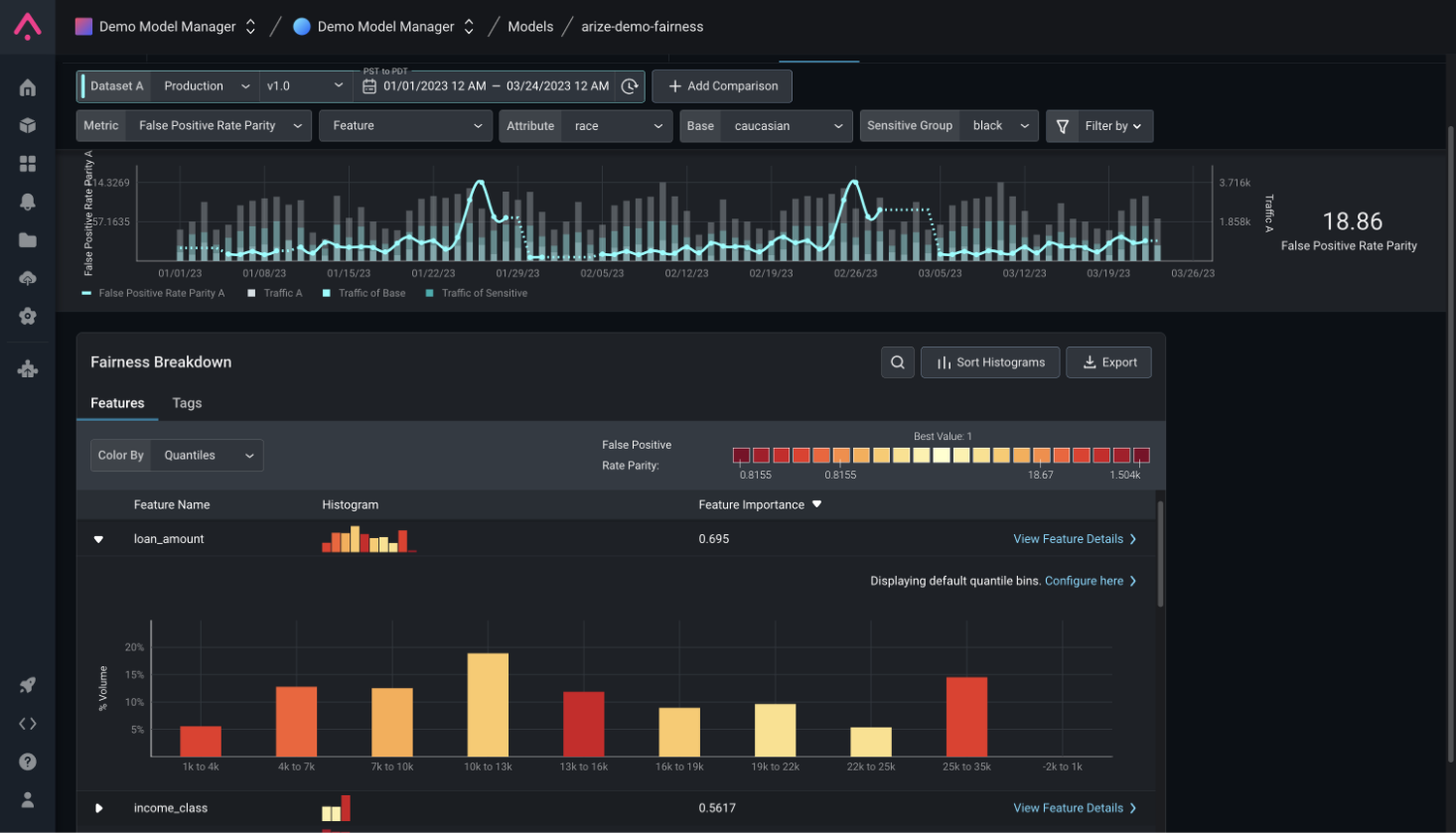The width and height of the screenshot is (1456, 833).
Task: Click Configure here link
Action: tap(1091, 581)
